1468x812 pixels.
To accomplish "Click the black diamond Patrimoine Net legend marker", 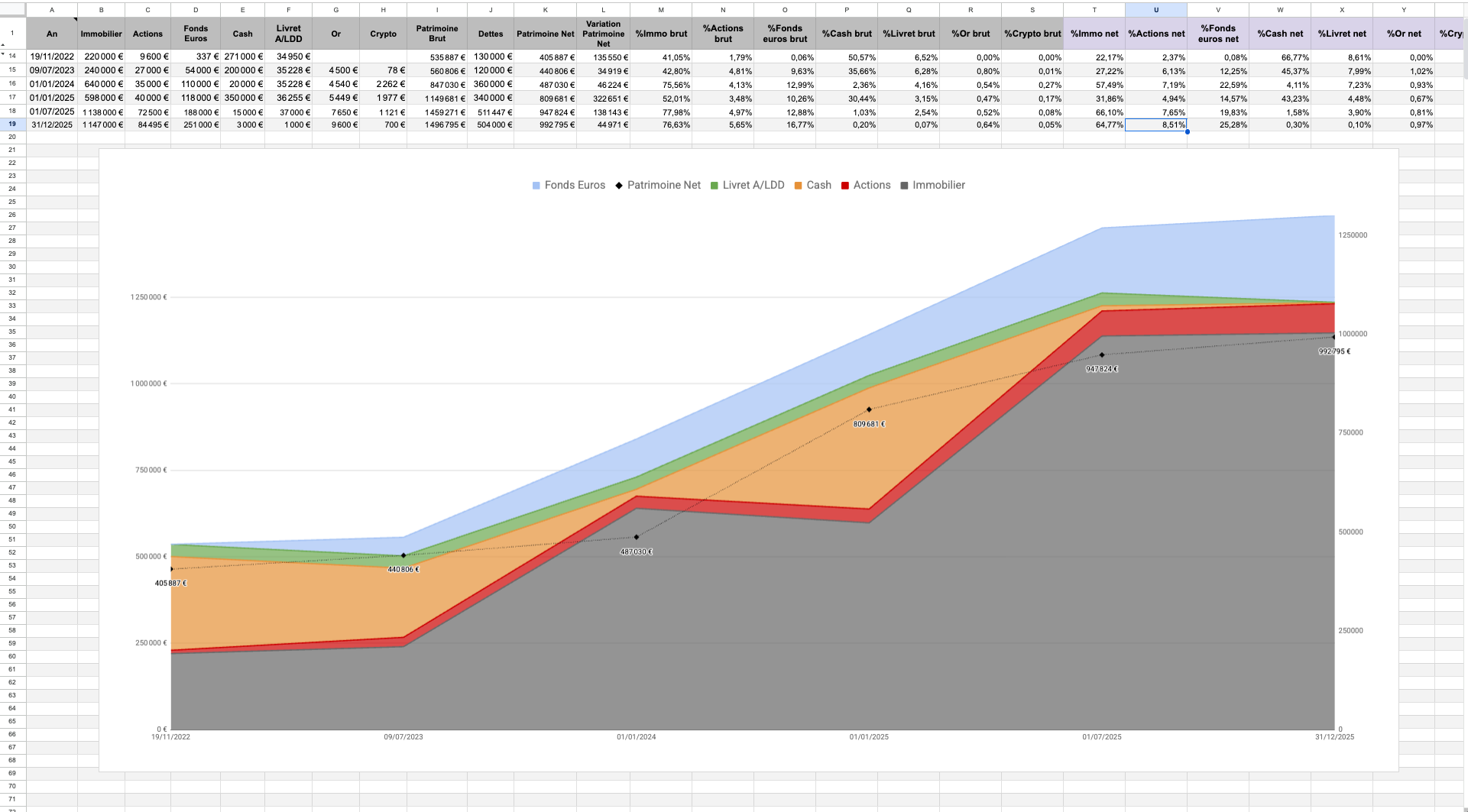I will coord(620,186).
